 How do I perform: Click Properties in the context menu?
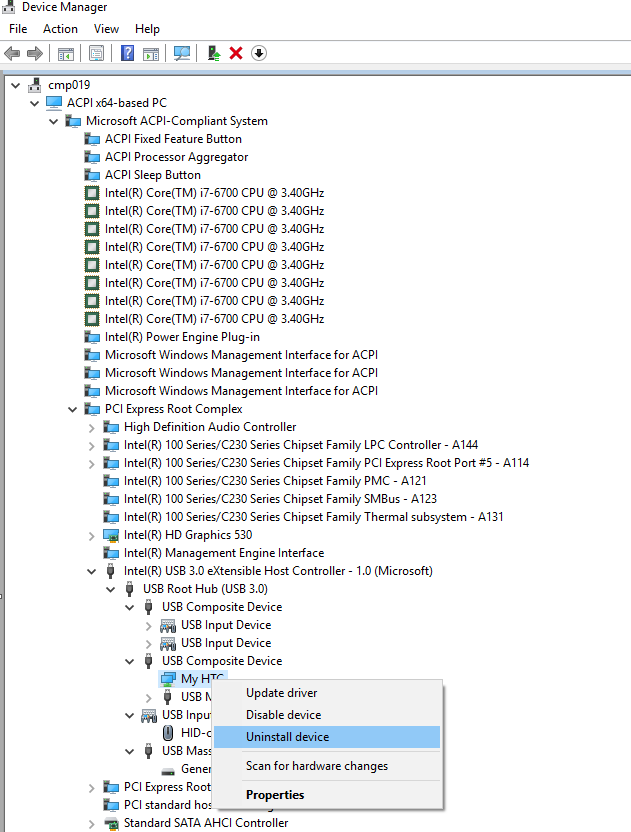[x=275, y=795]
